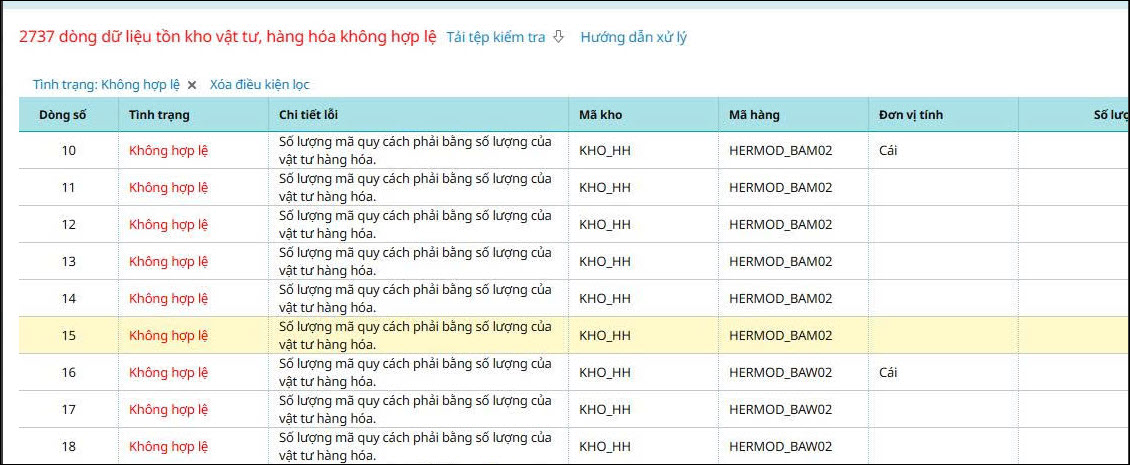The image size is (1130, 465).
Task: Select the Đơn vị tính column header
Action: point(910,115)
